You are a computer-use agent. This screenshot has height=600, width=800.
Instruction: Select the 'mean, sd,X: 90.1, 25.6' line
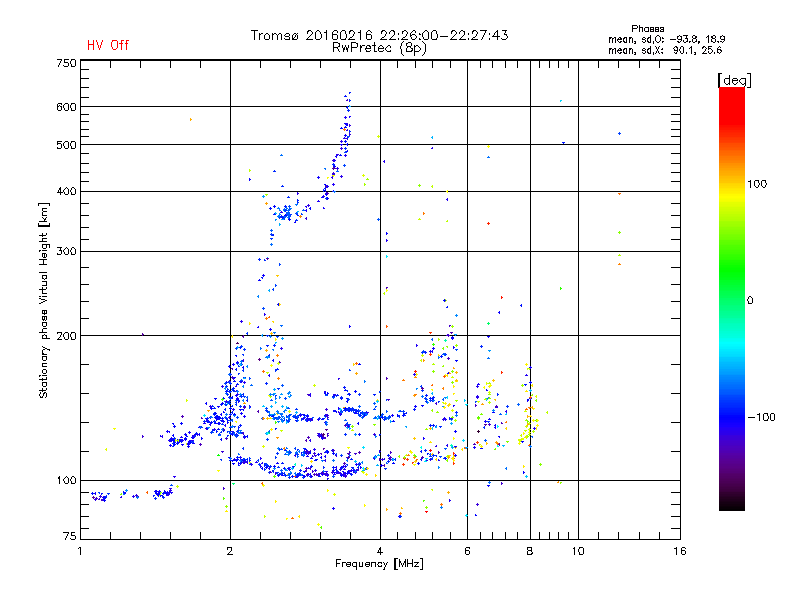[x=665, y=50]
